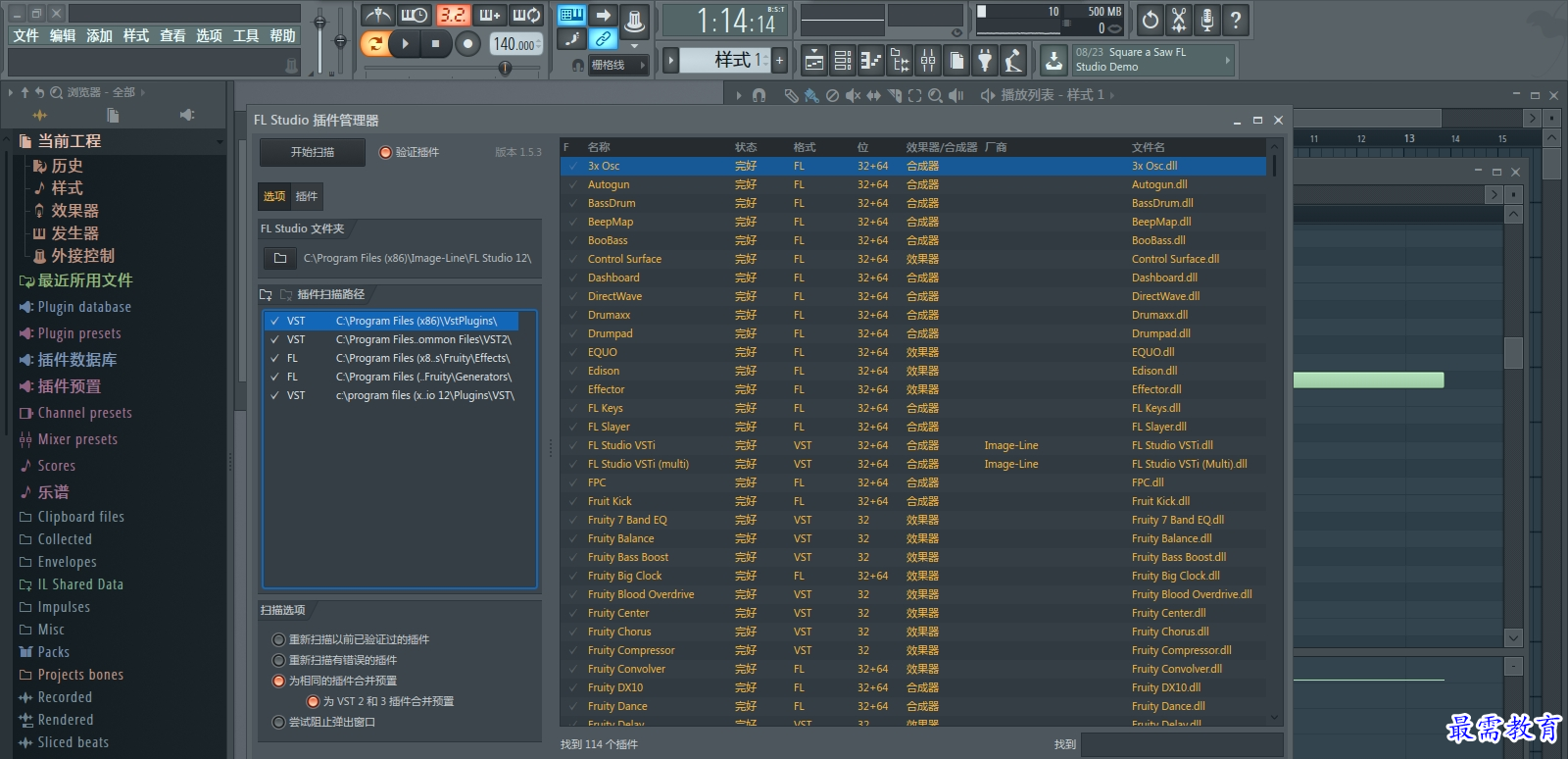Open the 文件 file menu

click(x=26, y=35)
